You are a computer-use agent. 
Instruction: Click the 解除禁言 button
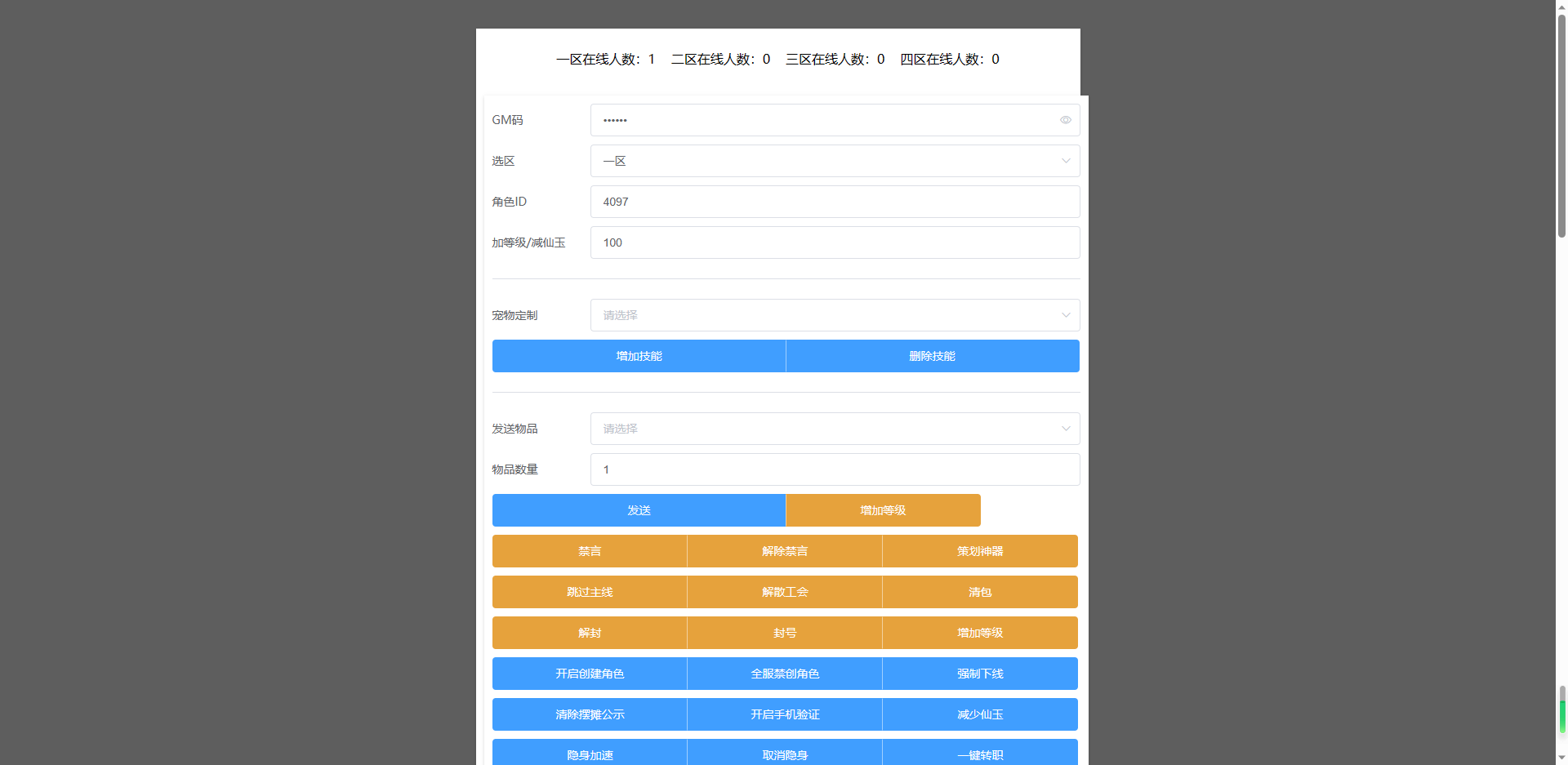785,551
